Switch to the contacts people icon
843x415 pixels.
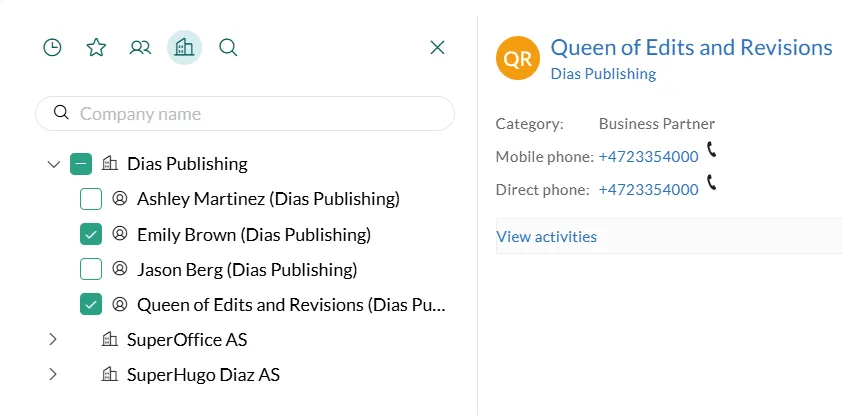coord(140,47)
